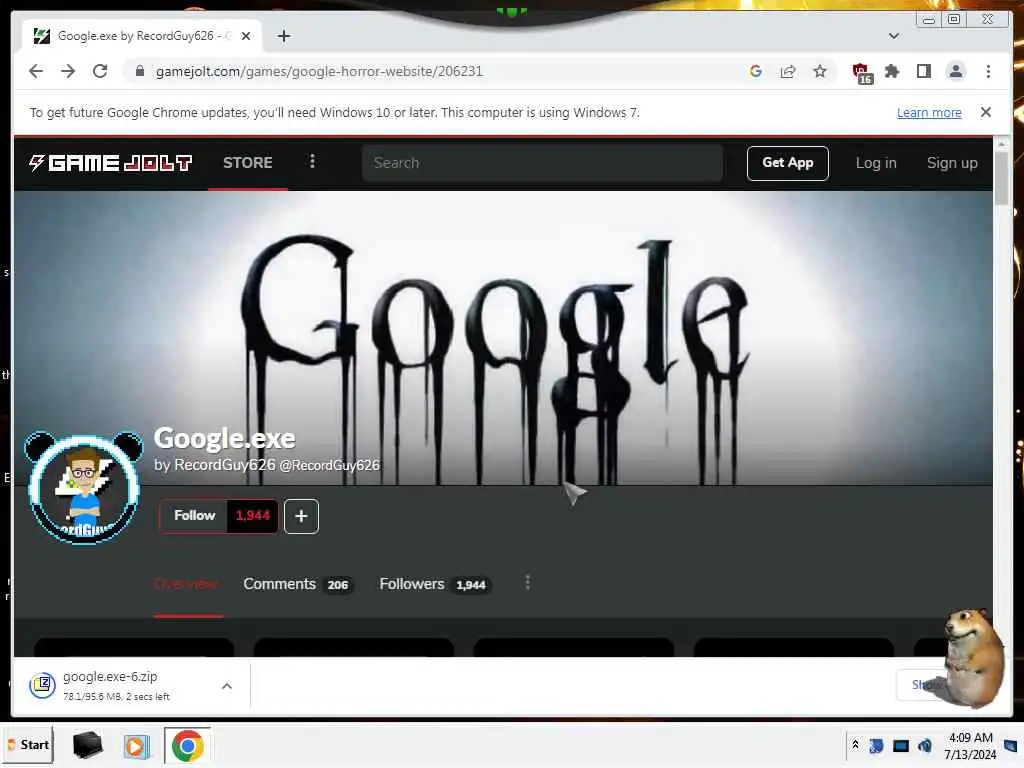Screen dimensions: 1024x768
Task: Open the 4:09 AM taskbar clock
Action: point(970,745)
